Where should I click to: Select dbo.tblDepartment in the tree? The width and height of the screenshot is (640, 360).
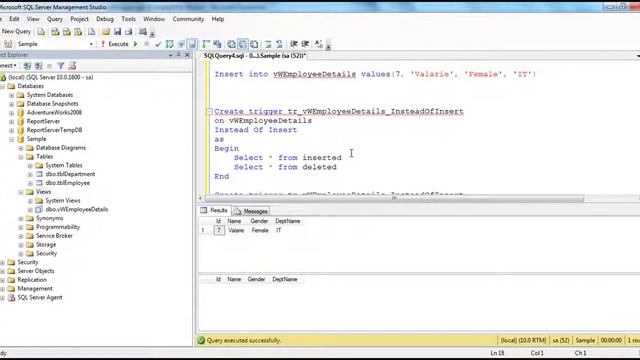pos(70,174)
